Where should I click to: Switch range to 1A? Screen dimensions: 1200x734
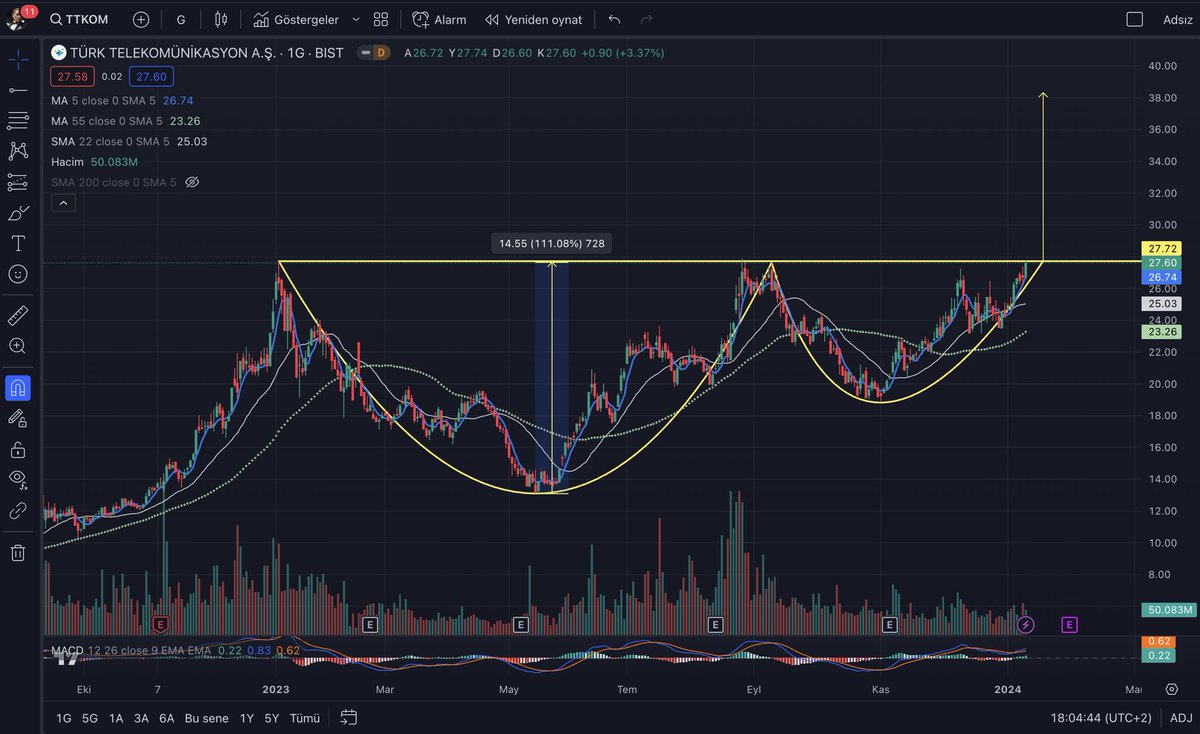point(116,718)
